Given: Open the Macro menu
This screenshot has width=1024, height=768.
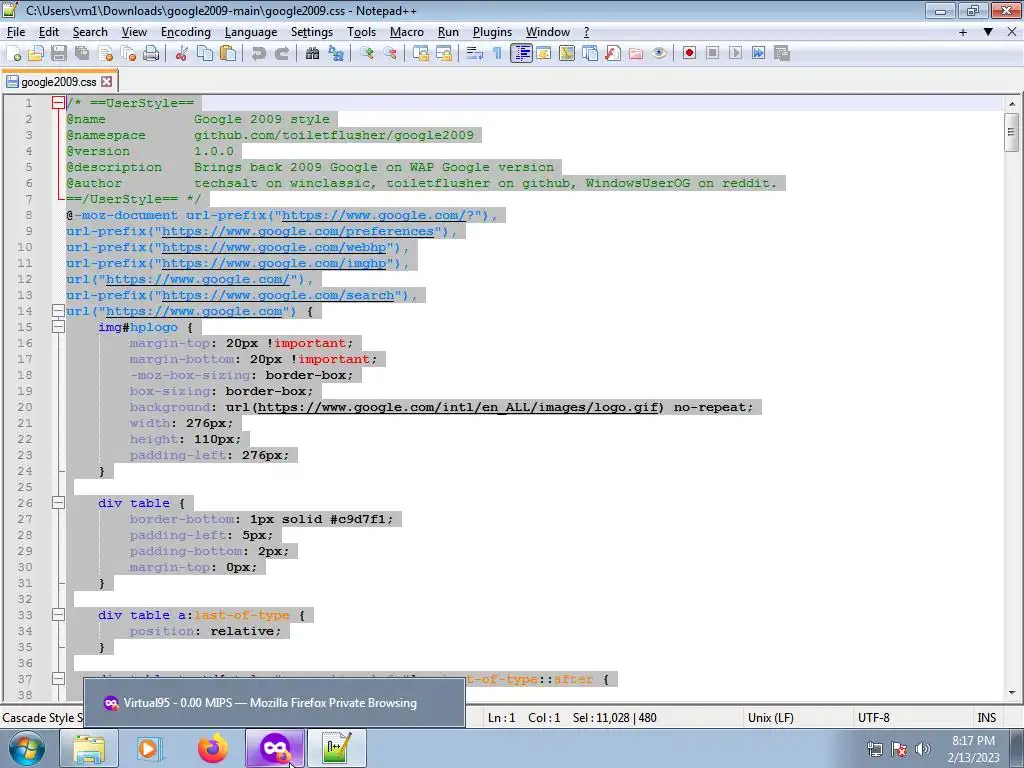Looking at the screenshot, I should (407, 32).
